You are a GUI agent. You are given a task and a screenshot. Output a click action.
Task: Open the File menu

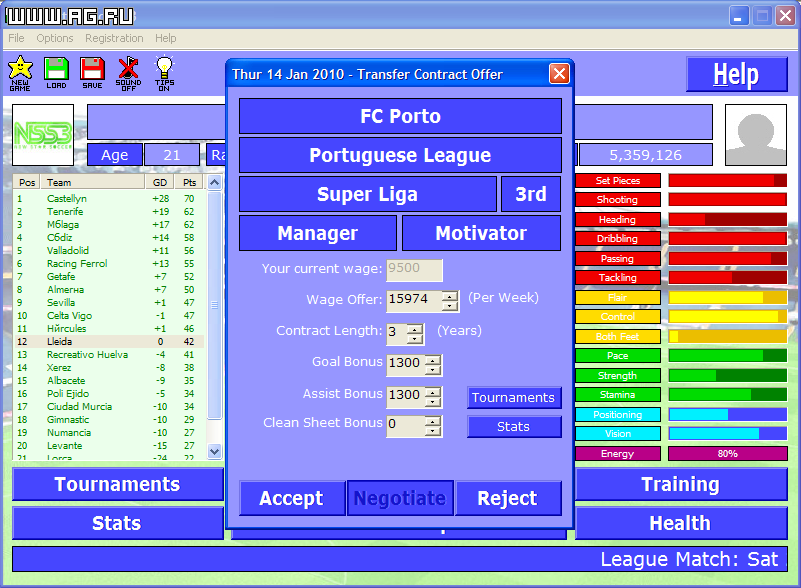tap(16, 38)
